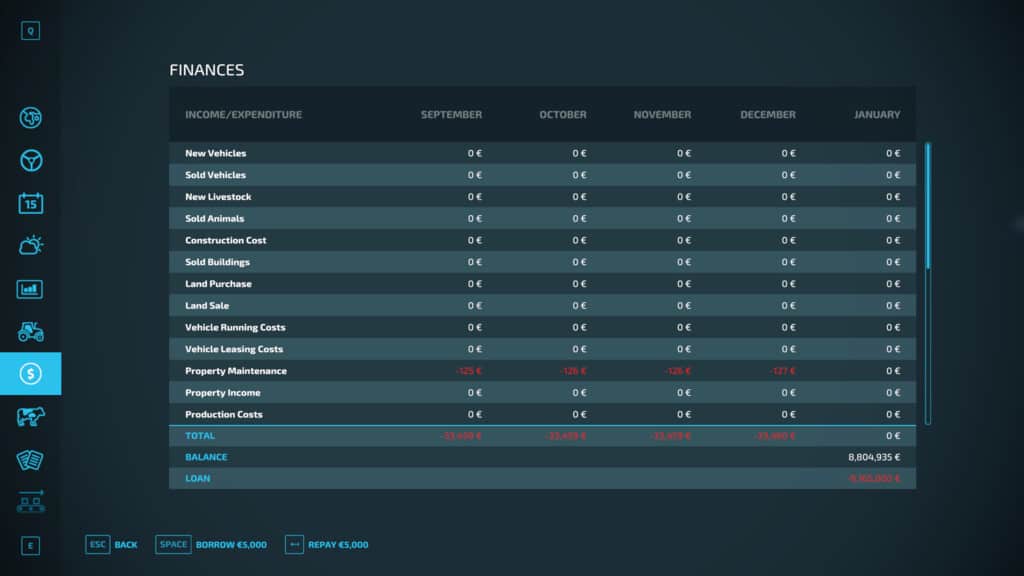1024x576 pixels.
Task: Select the September column header
Action: [451, 115]
